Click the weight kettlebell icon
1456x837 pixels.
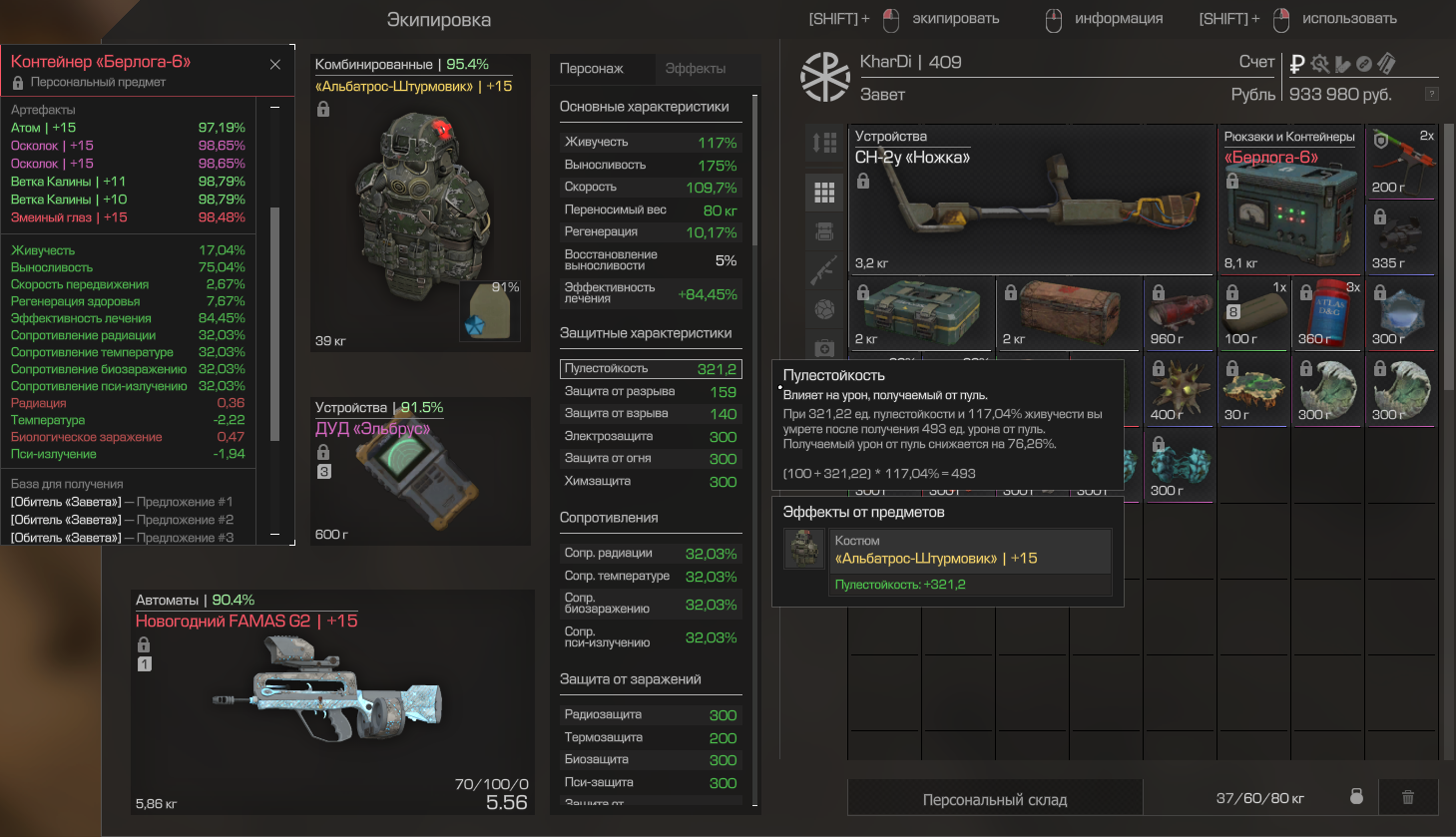click(1356, 797)
